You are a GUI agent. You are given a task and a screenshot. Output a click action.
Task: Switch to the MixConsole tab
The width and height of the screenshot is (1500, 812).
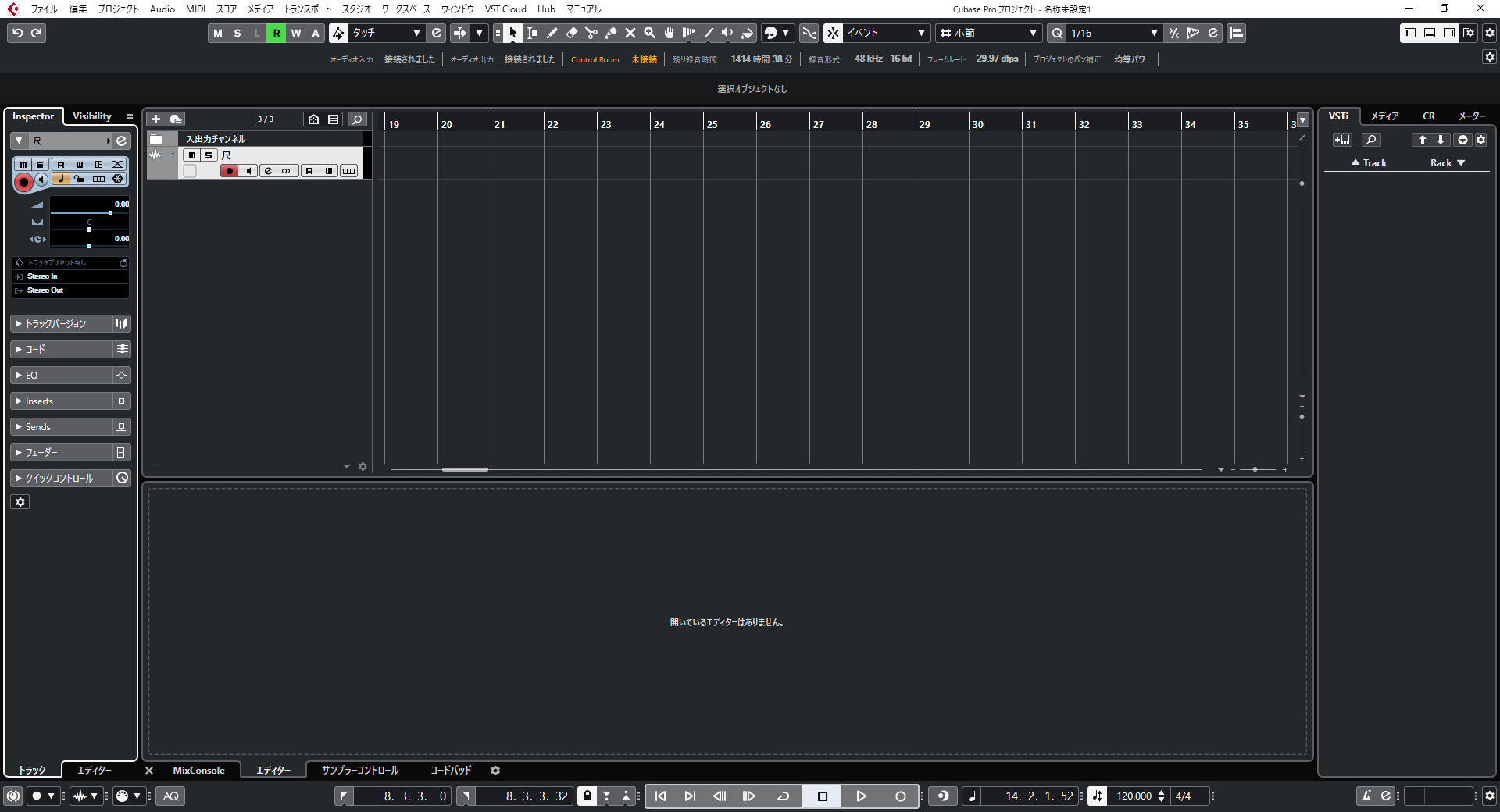199,771
